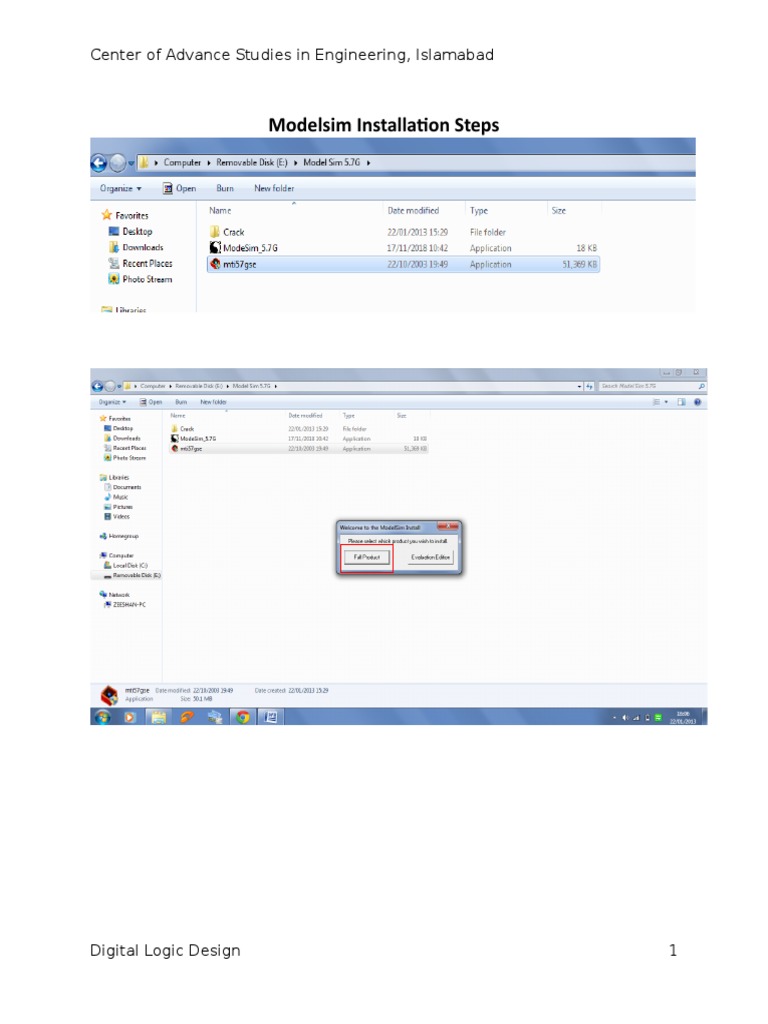
Task: Open Videos library in lower Explorer sidebar
Action: pyautogui.click(x=117, y=517)
